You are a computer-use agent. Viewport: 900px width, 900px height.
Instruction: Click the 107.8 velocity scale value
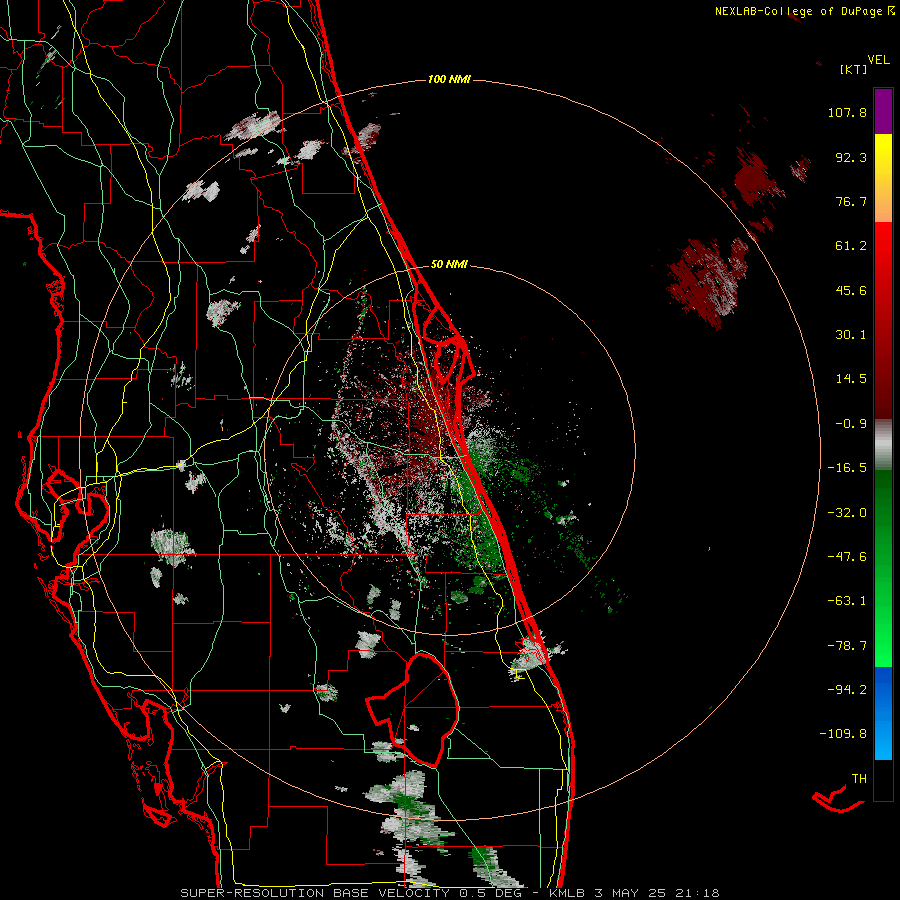847,112
